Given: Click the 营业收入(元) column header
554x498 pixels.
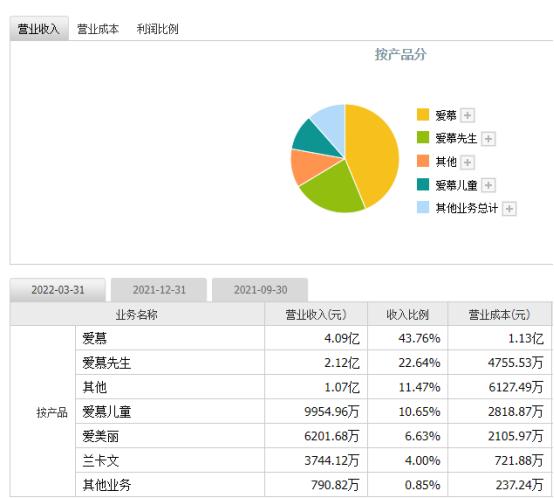Looking at the screenshot, I should coord(316,314).
